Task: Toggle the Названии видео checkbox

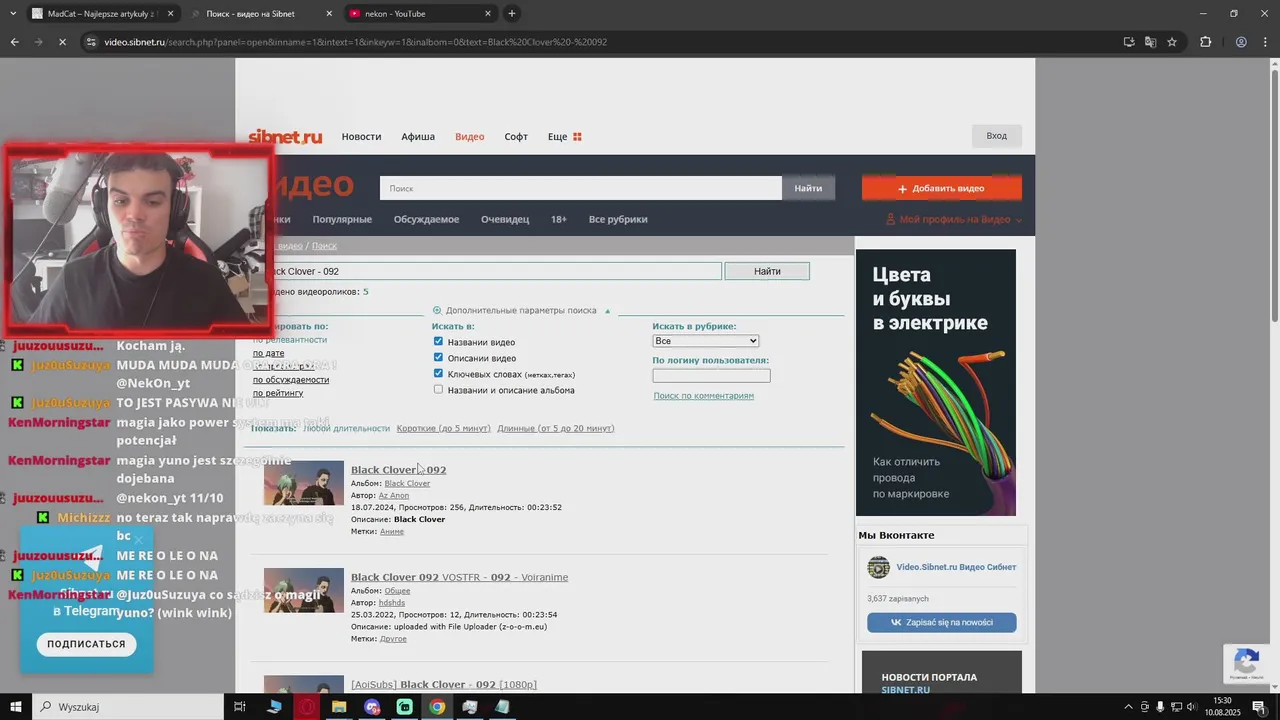Action: (438, 341)
